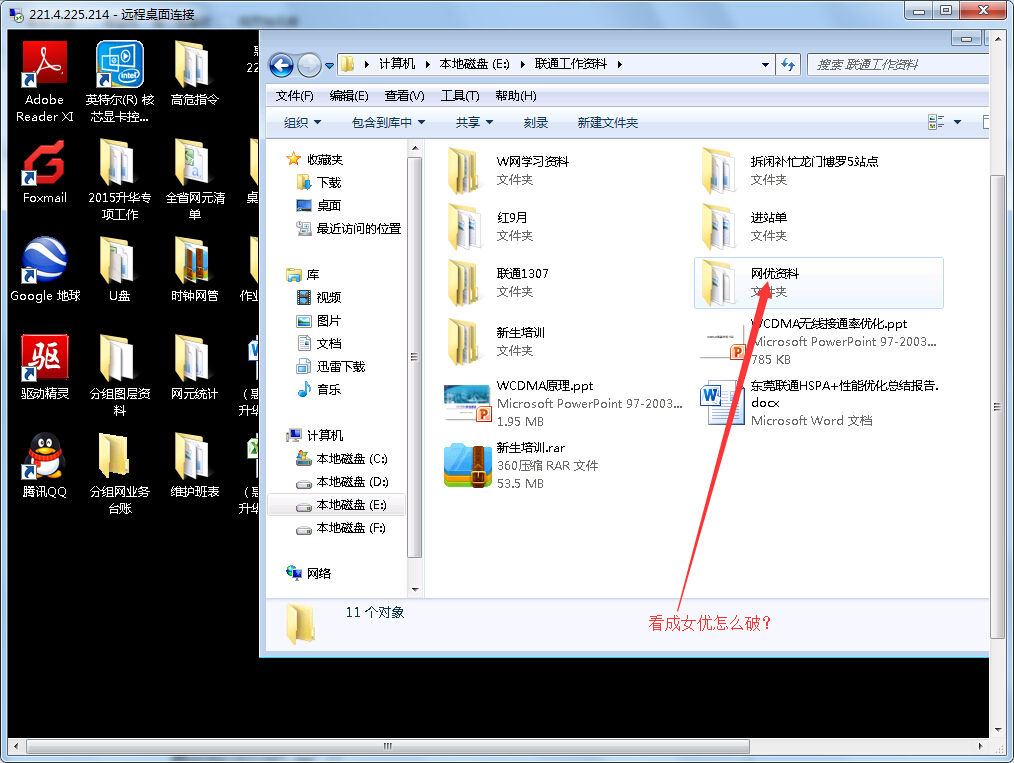Select the 东莞联通HSPA+性能优化总结报告.docx file
This screenshot has width=1014, height=763.
click(x=819, y=403)
